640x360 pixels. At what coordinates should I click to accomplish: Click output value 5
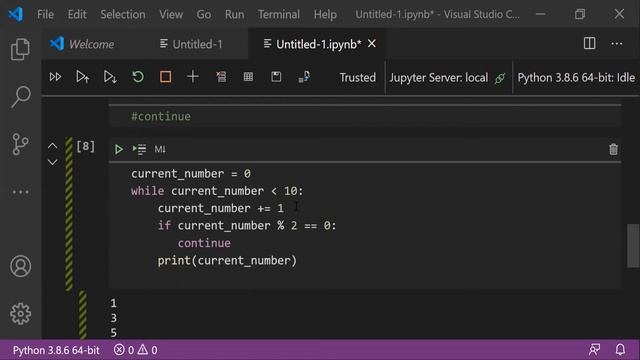pos(113,333)
